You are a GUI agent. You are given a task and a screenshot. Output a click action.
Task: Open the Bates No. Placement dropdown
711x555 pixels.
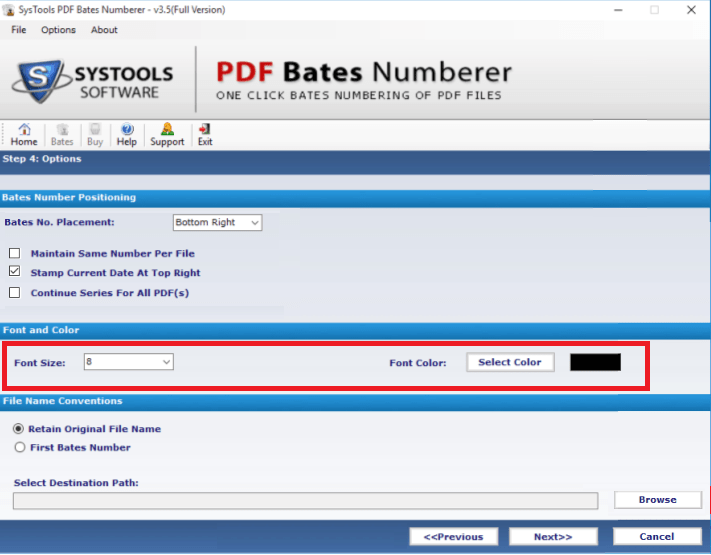[217, 222]
